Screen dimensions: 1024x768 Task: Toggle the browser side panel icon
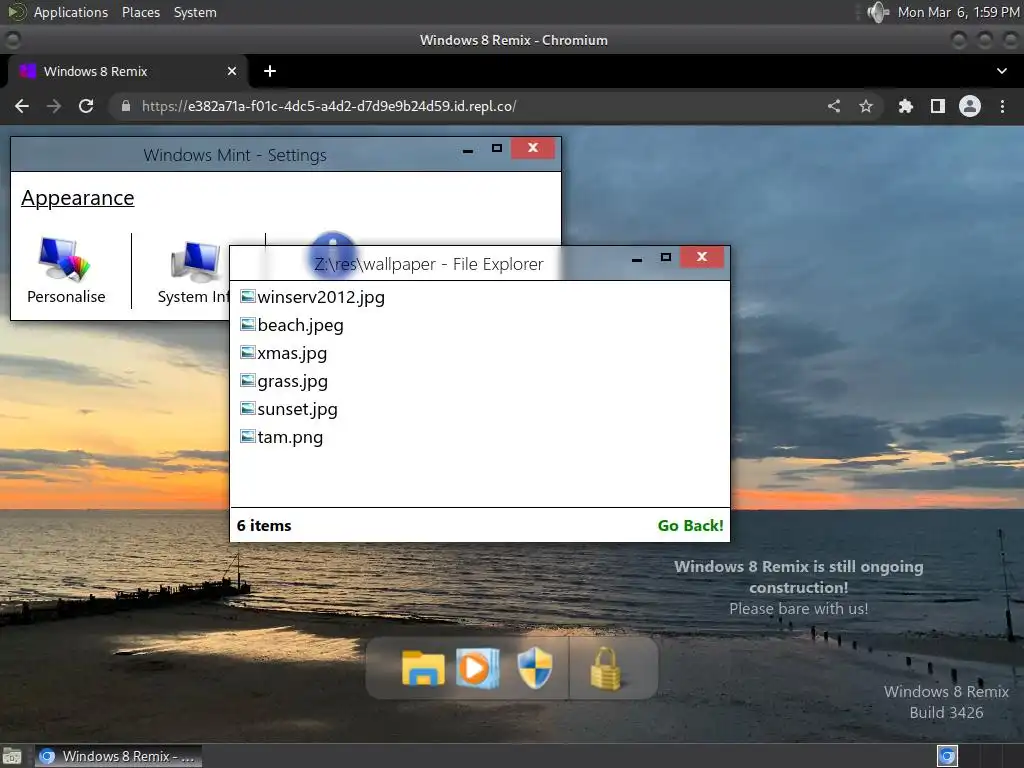tap(938, 106)
